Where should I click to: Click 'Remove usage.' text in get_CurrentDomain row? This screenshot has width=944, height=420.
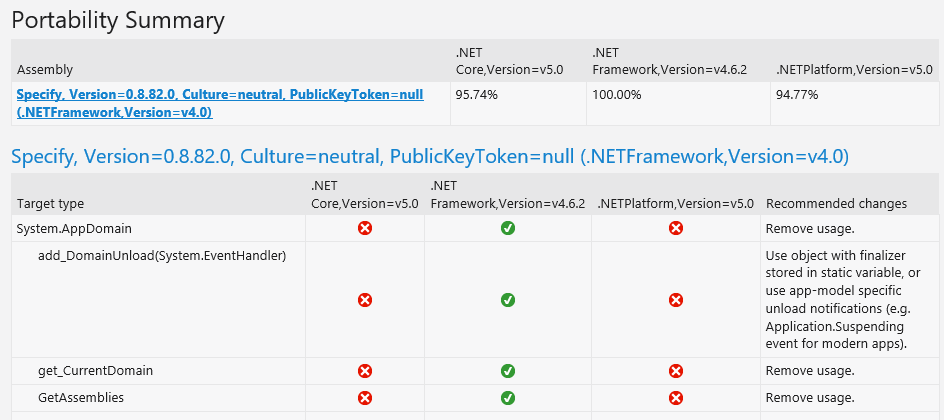point(810,371)
